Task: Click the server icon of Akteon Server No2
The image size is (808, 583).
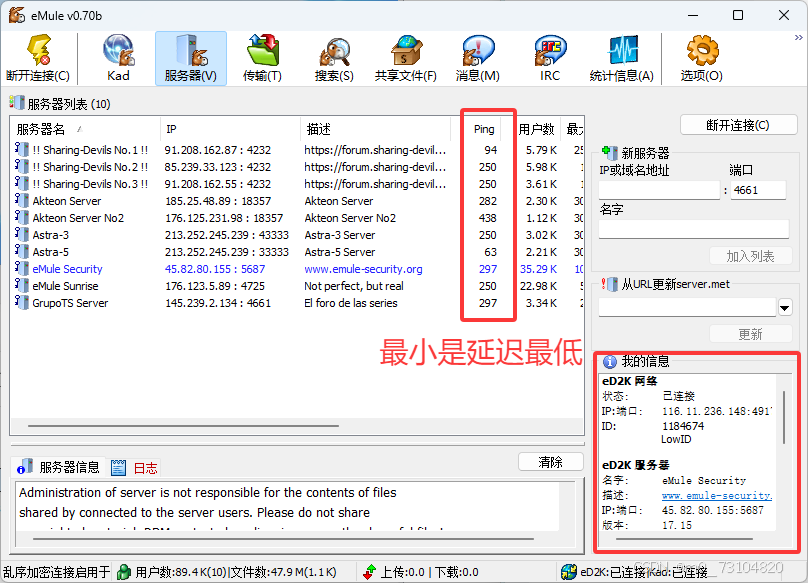Action: click(x=22, y=218)
